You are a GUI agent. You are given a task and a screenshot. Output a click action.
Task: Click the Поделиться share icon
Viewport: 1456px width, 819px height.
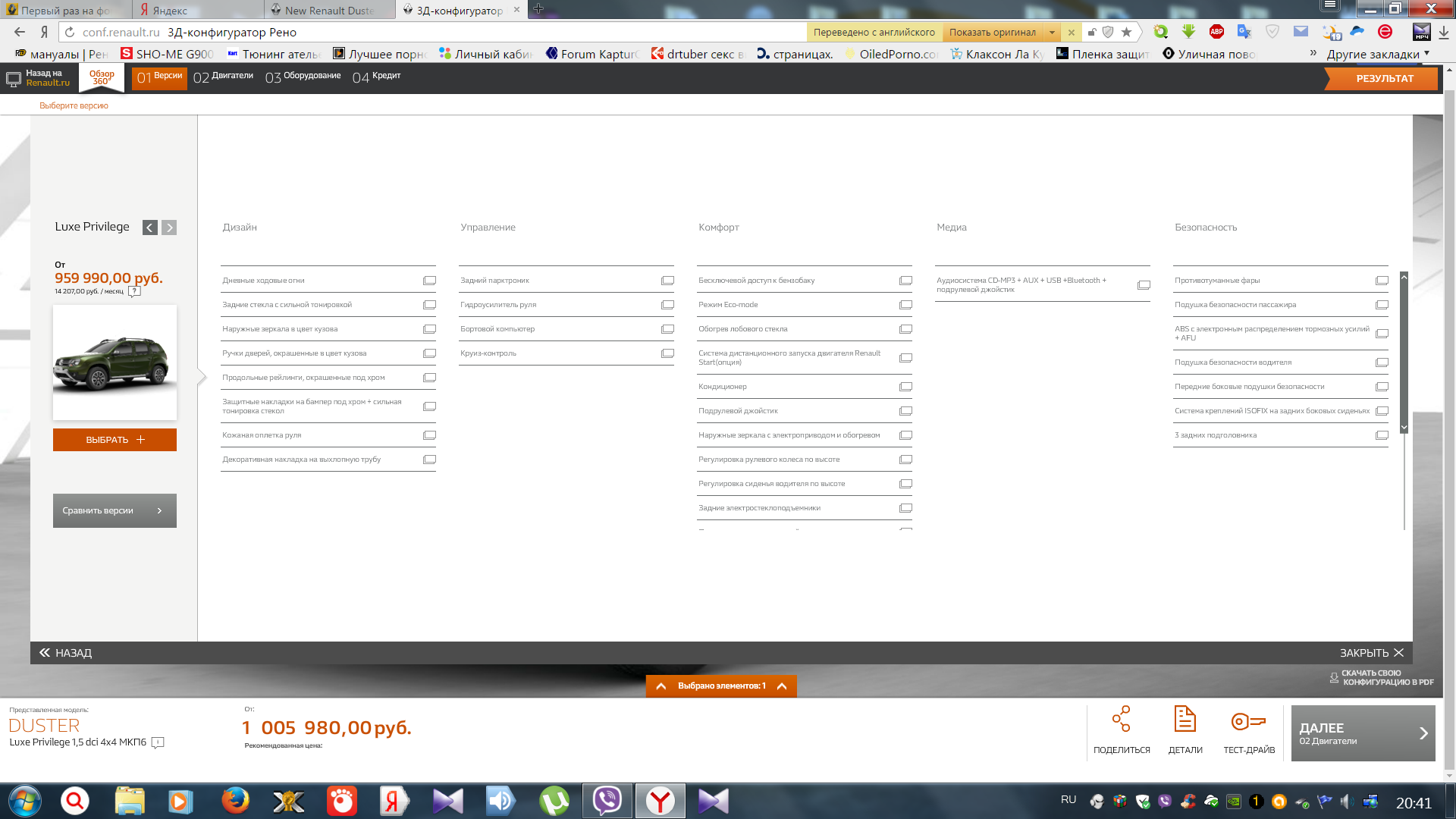coord(1121,719)
